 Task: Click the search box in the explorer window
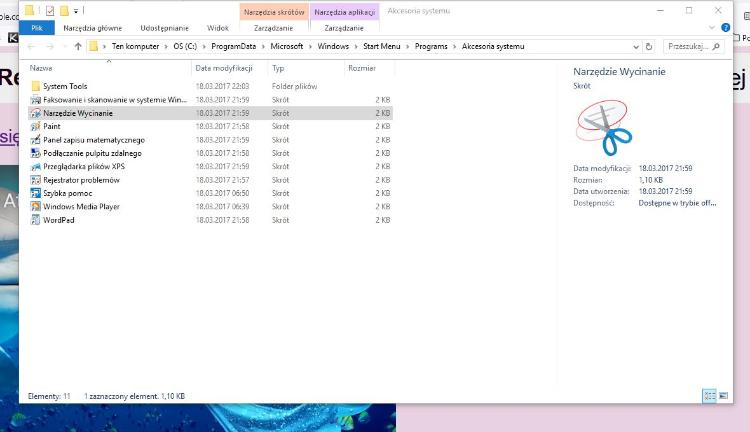[692, 46]
